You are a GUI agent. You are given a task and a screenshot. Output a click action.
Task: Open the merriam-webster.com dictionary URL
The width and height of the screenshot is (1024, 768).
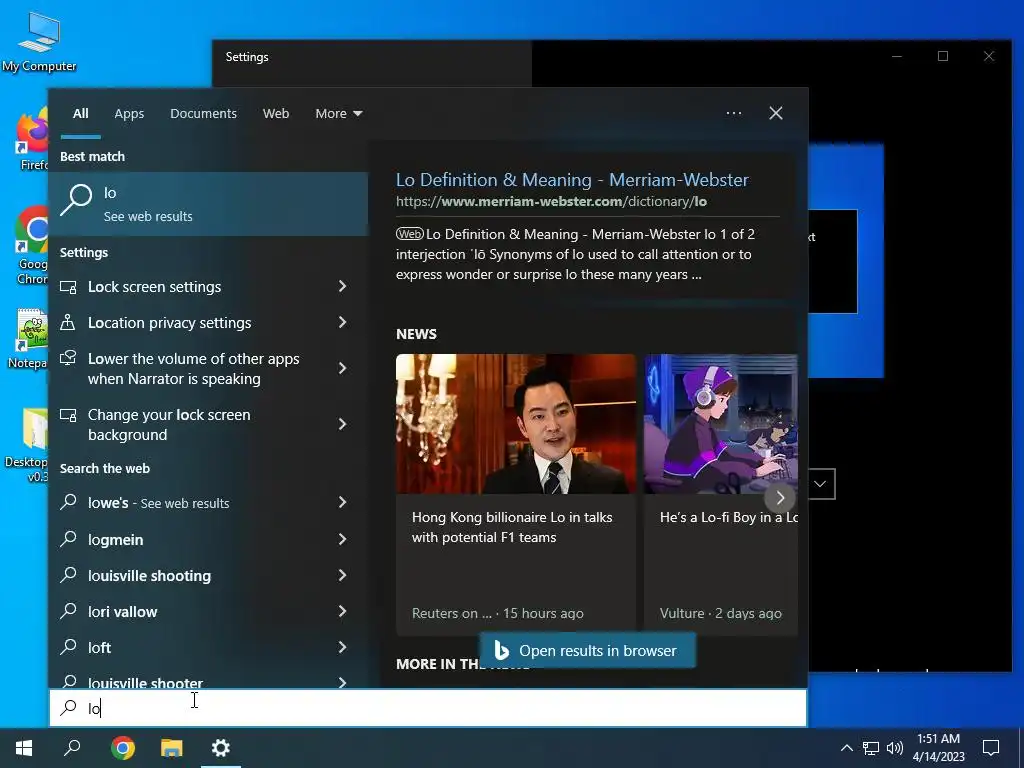[551, 201]
